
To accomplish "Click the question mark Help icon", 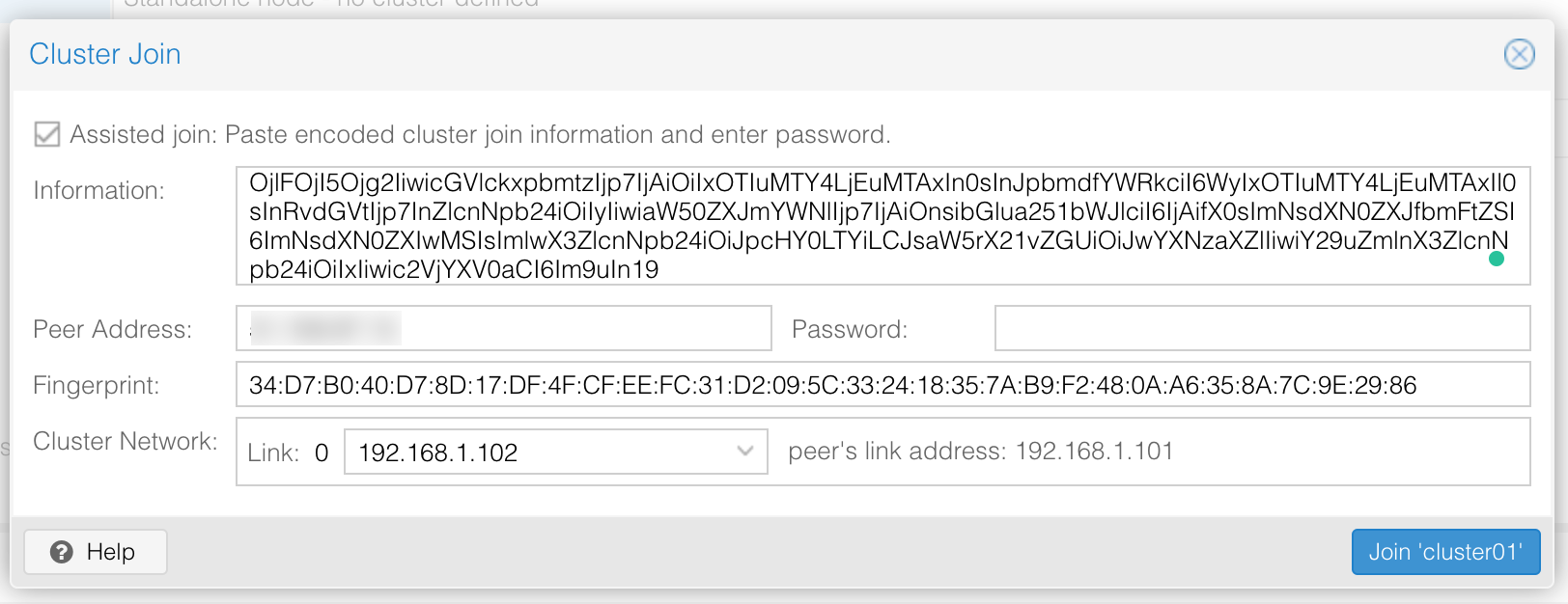I will click(62, 552).
